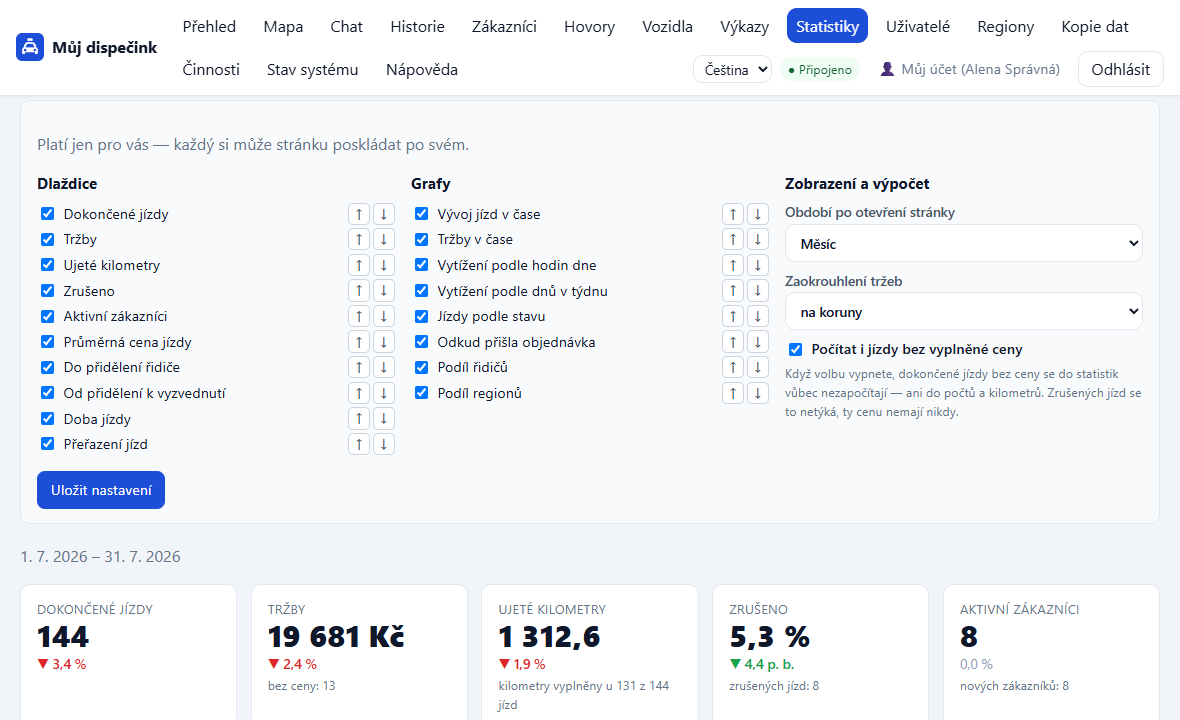Toggle Podíl řidičů chart checkbox
The height and width of the screenshot is (720, 1180).
421,367
